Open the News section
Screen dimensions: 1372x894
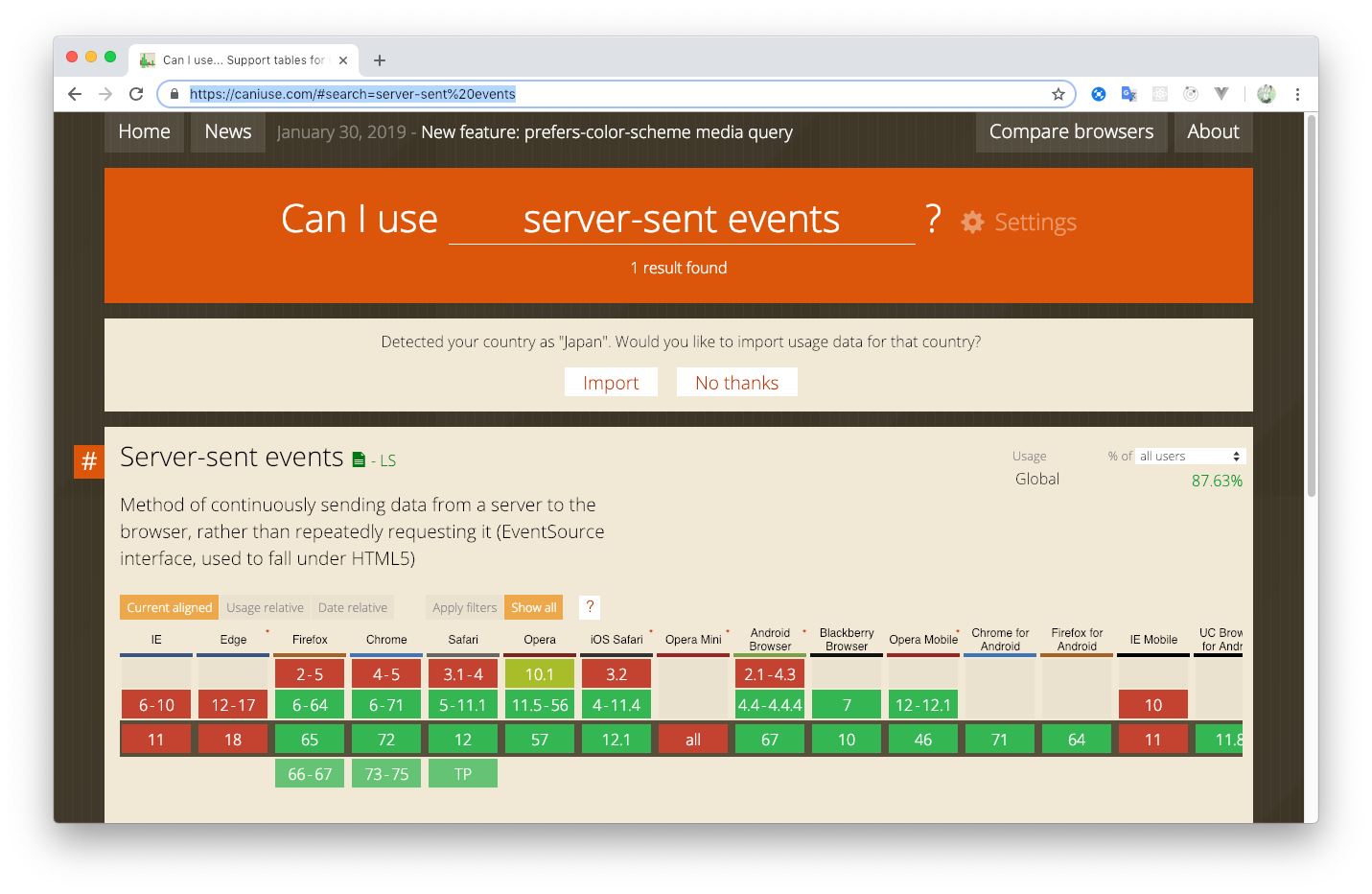[x=228, y=132]
